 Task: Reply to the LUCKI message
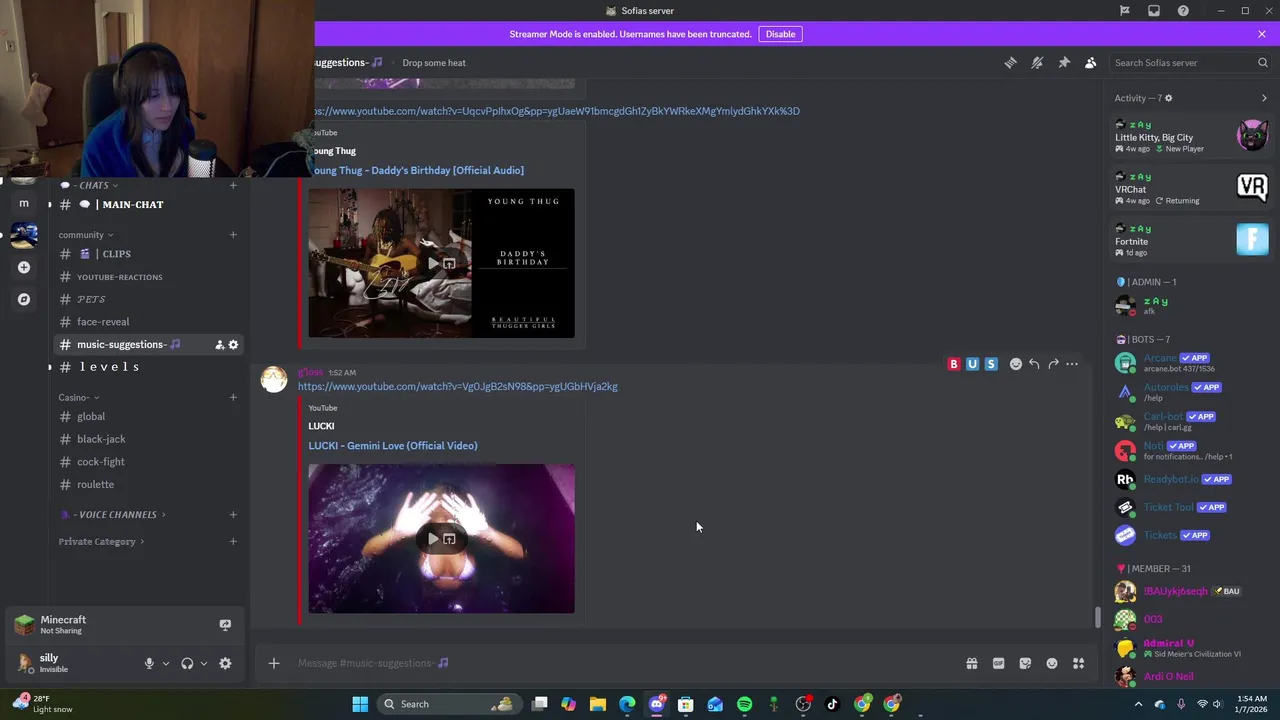[1034, 364]
